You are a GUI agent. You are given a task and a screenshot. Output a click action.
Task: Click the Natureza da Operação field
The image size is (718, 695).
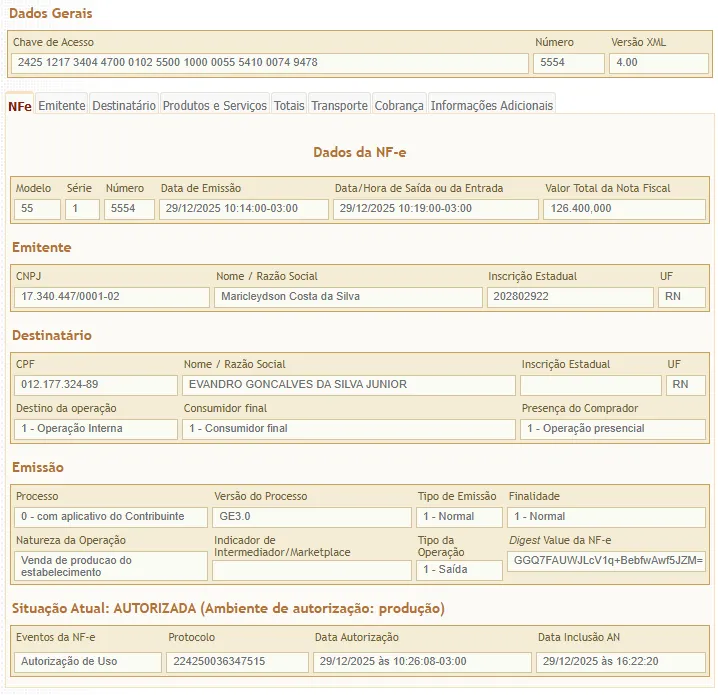pos(111,566)
